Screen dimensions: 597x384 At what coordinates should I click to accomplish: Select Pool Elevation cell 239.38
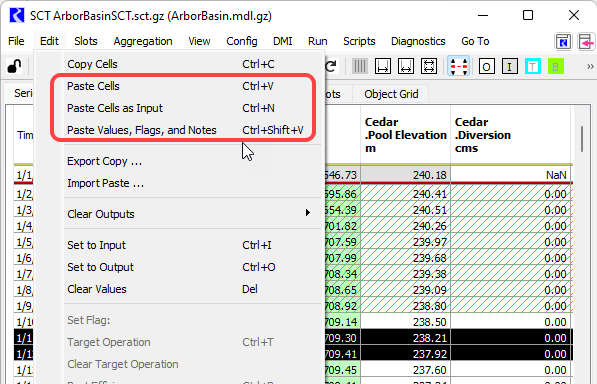pos(405,274)
